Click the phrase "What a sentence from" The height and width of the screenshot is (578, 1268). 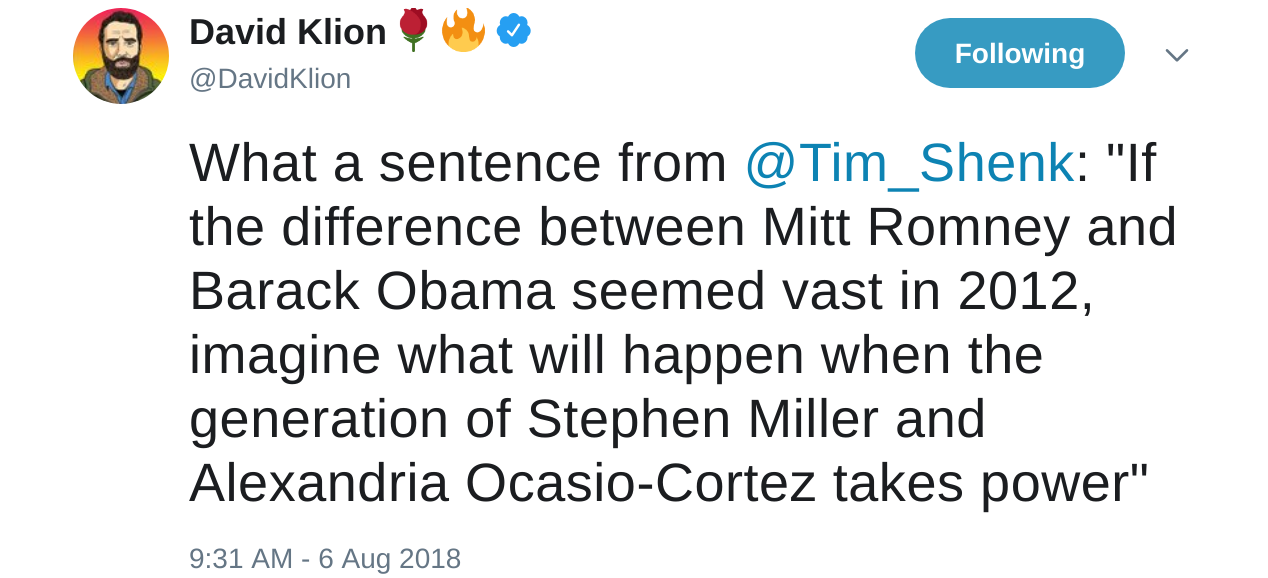457,163
